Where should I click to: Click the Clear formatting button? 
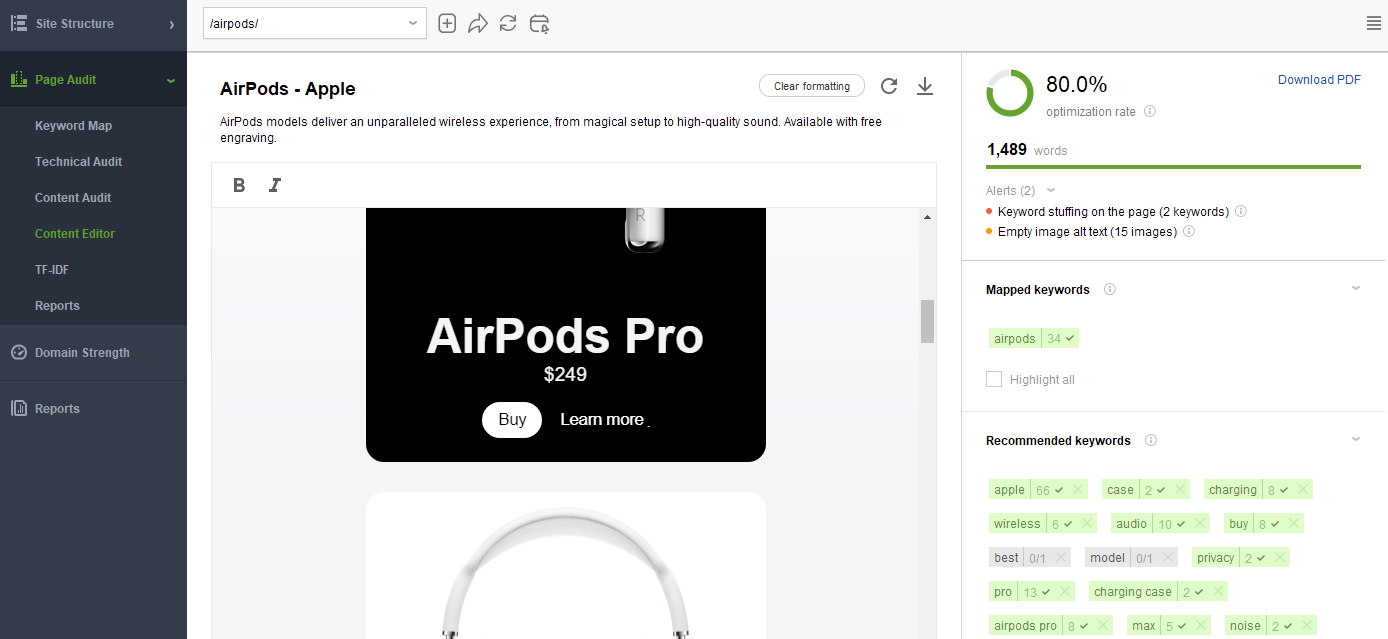[x=812, y=86]
